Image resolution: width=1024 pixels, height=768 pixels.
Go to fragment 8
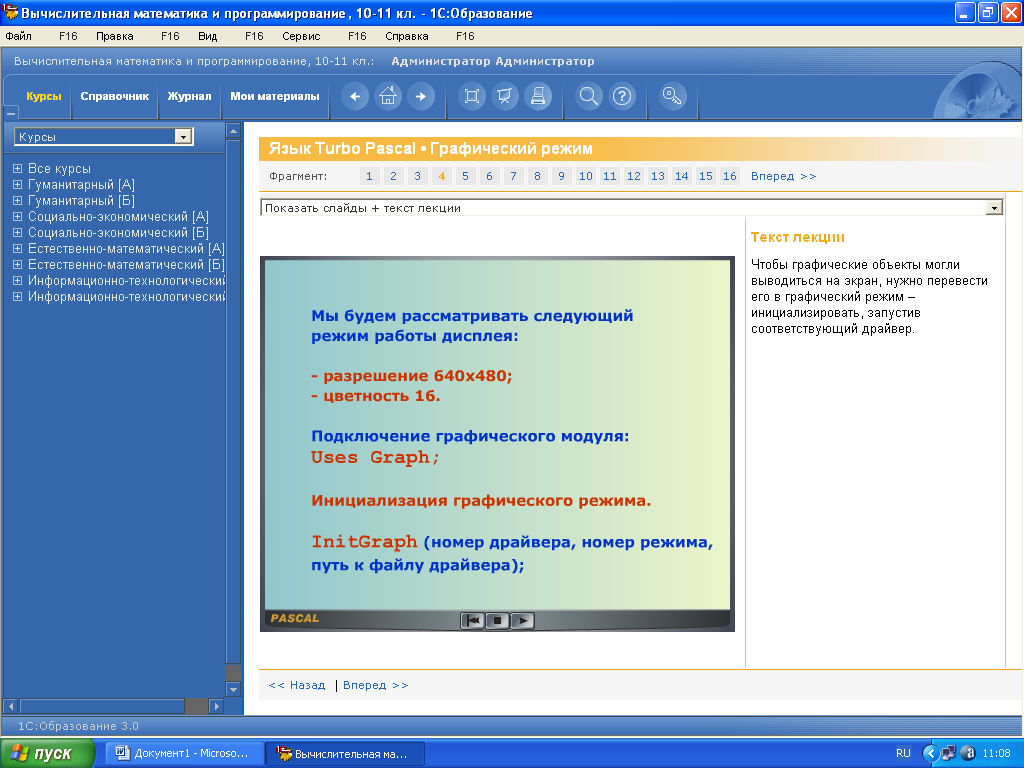[537, 176]
